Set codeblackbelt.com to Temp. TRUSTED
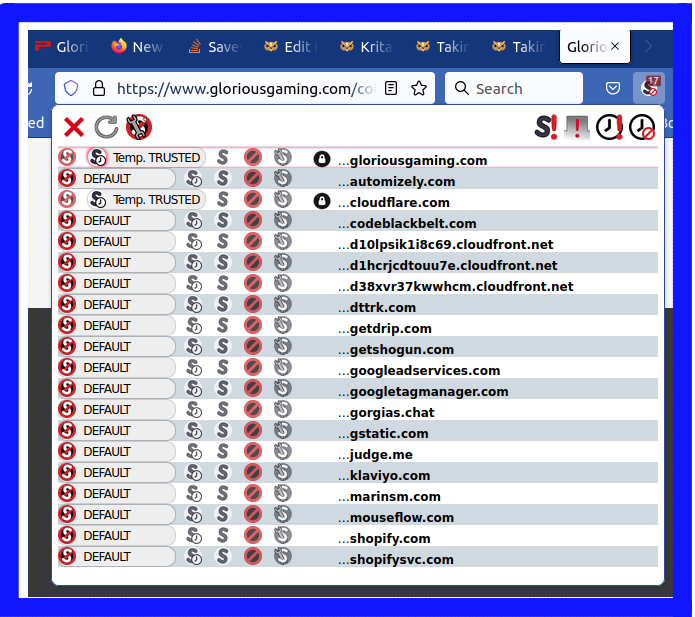The width and height of the screenshot is (695, 617). point(194,221)
